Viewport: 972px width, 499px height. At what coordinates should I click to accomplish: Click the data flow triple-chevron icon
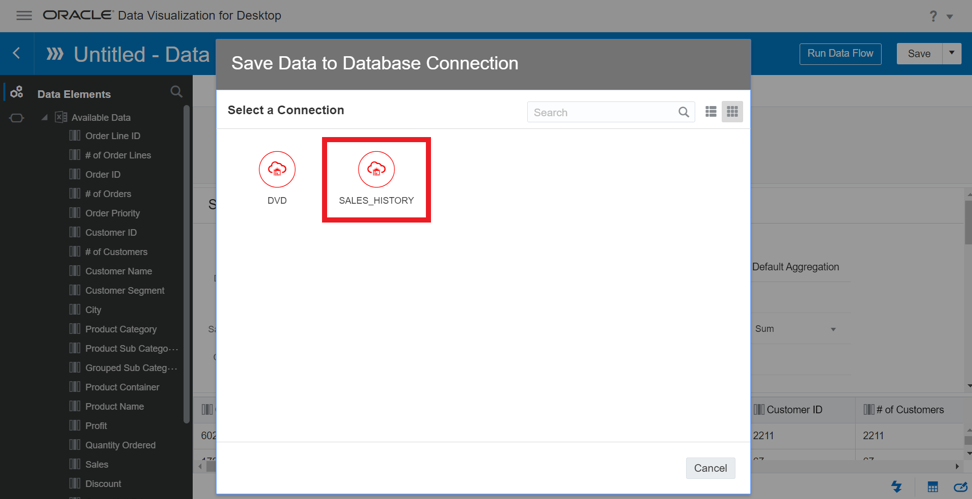click(55, 54)
